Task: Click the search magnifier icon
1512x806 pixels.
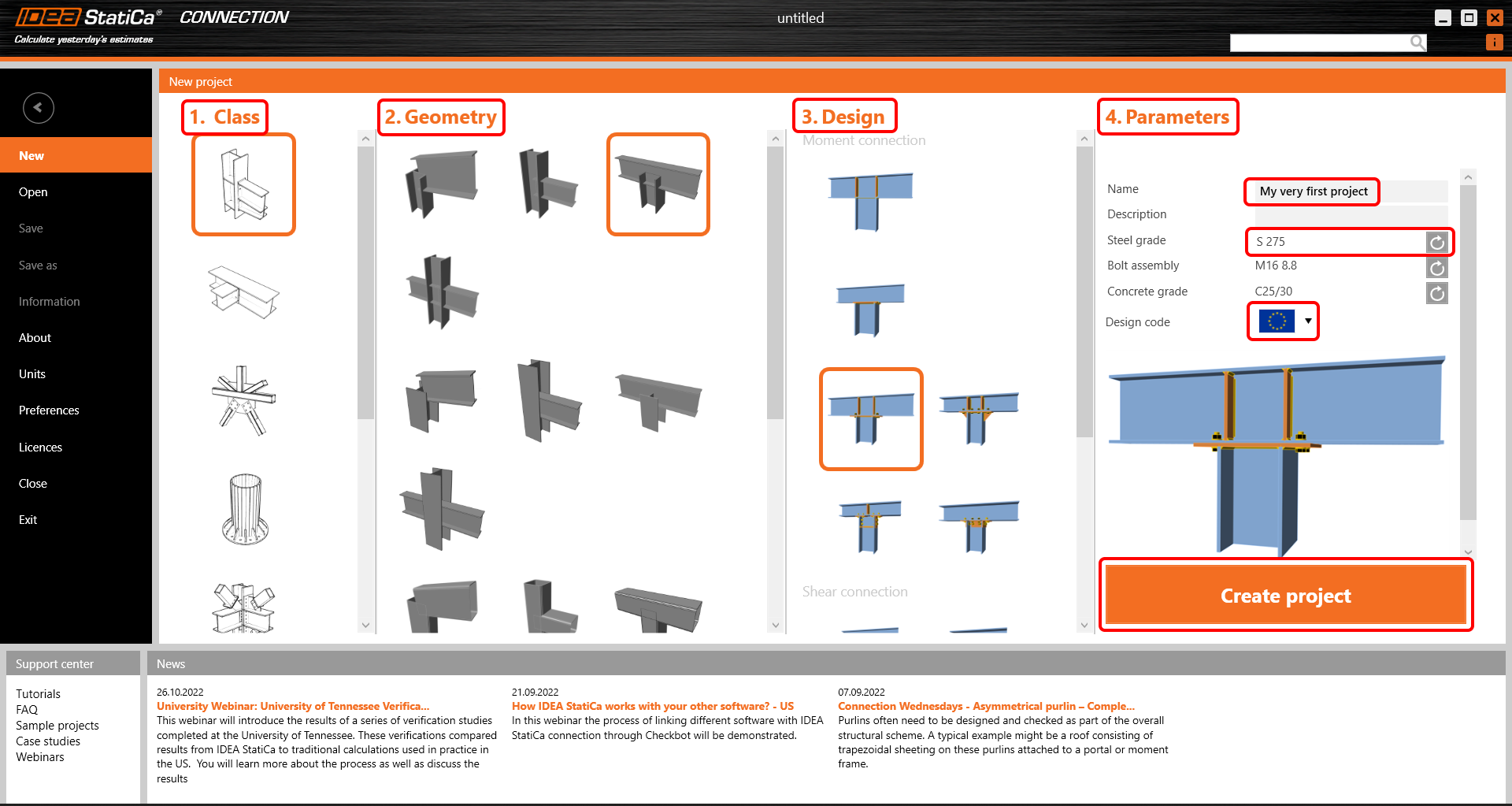Action: point(1417,43)
